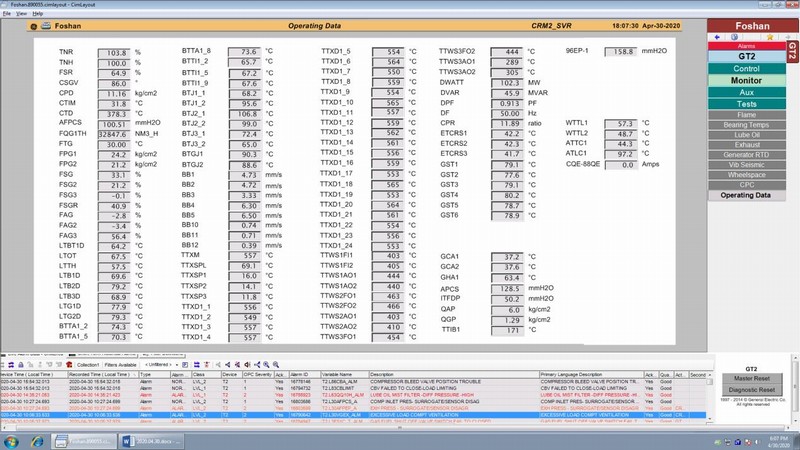Click the printer icon beside the Foshan title
Screen dimensions: 800x450
(46, 26)
